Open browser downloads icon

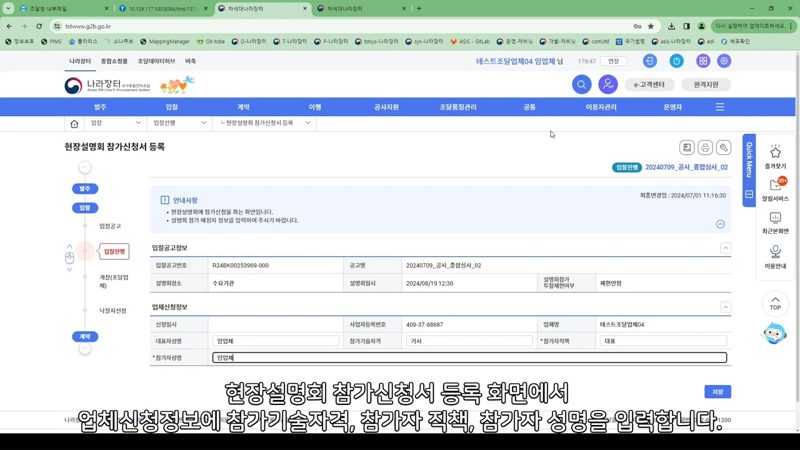click(x=671, y=26)
